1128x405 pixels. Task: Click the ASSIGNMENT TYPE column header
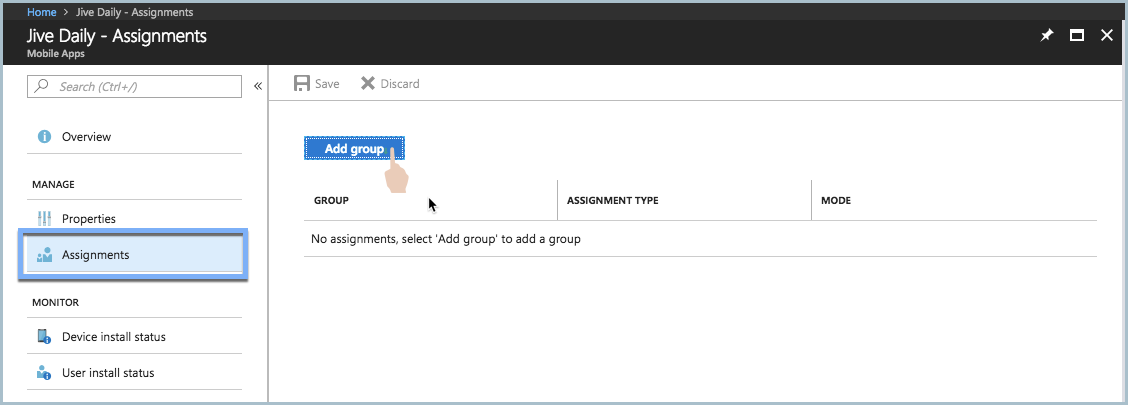pyautogui.click(x=613, y=201)
